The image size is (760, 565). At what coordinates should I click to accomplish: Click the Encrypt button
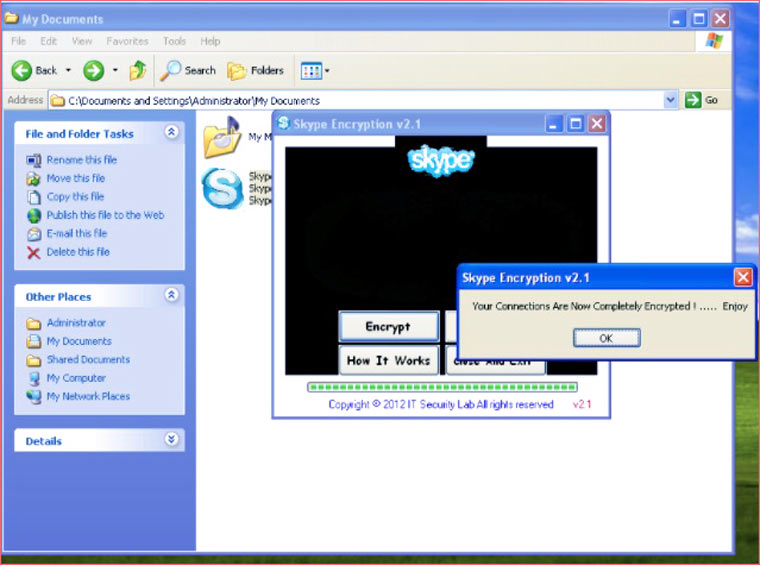click(x=389, y=327)
